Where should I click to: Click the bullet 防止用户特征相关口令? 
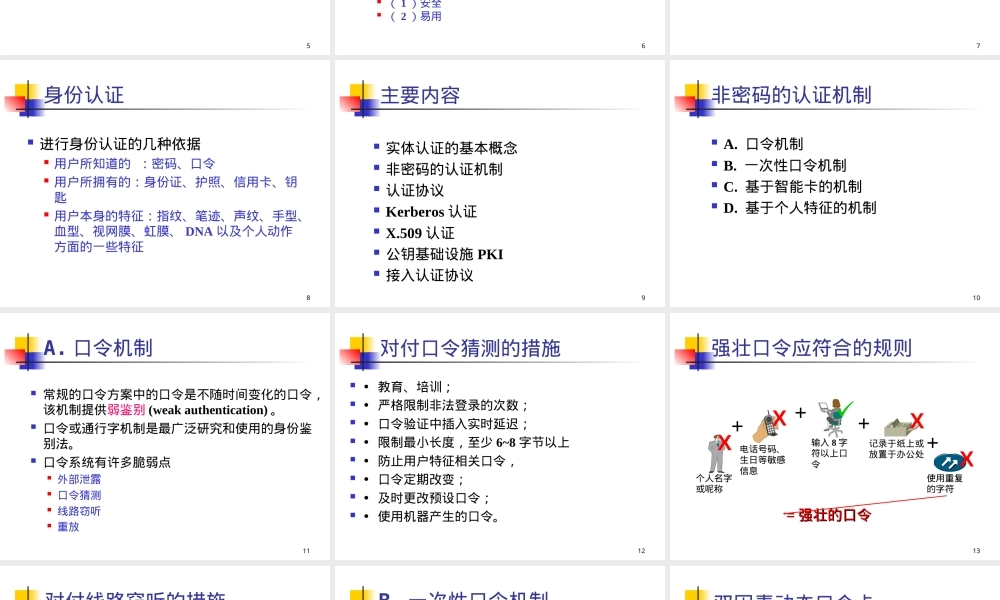click(x=447, y=461)
